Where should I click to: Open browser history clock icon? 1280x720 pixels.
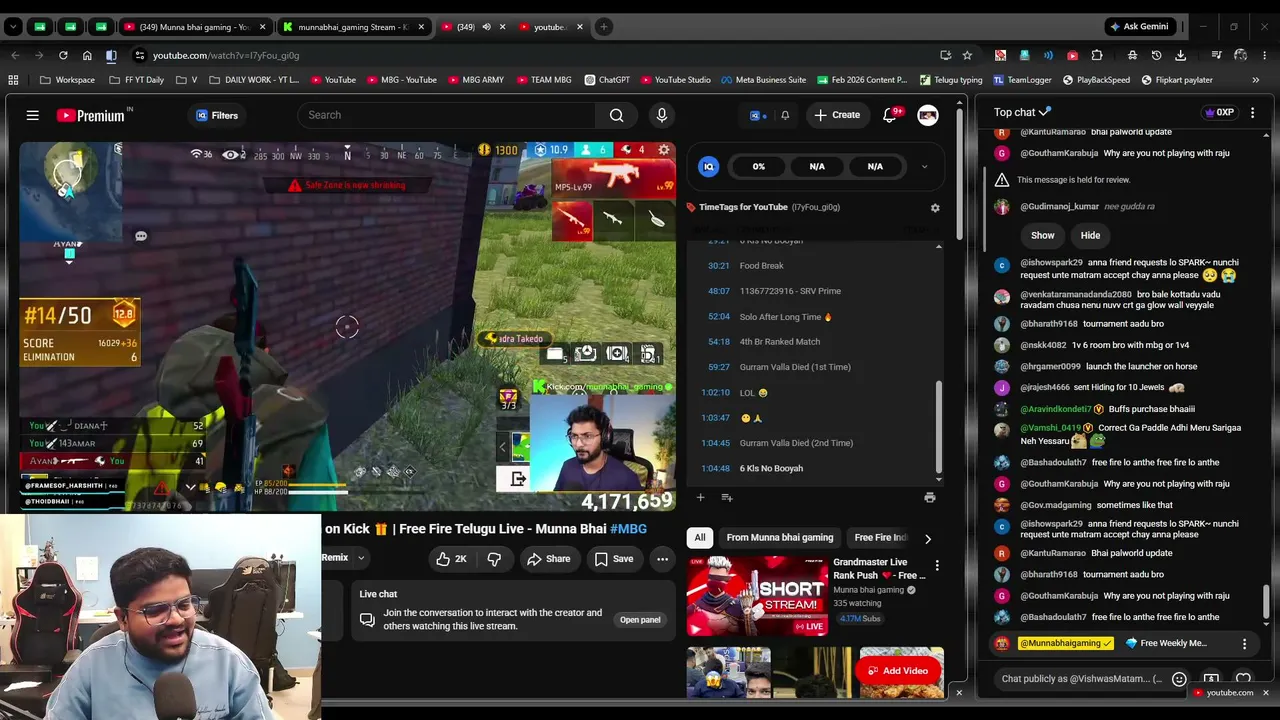[1156, 55]
